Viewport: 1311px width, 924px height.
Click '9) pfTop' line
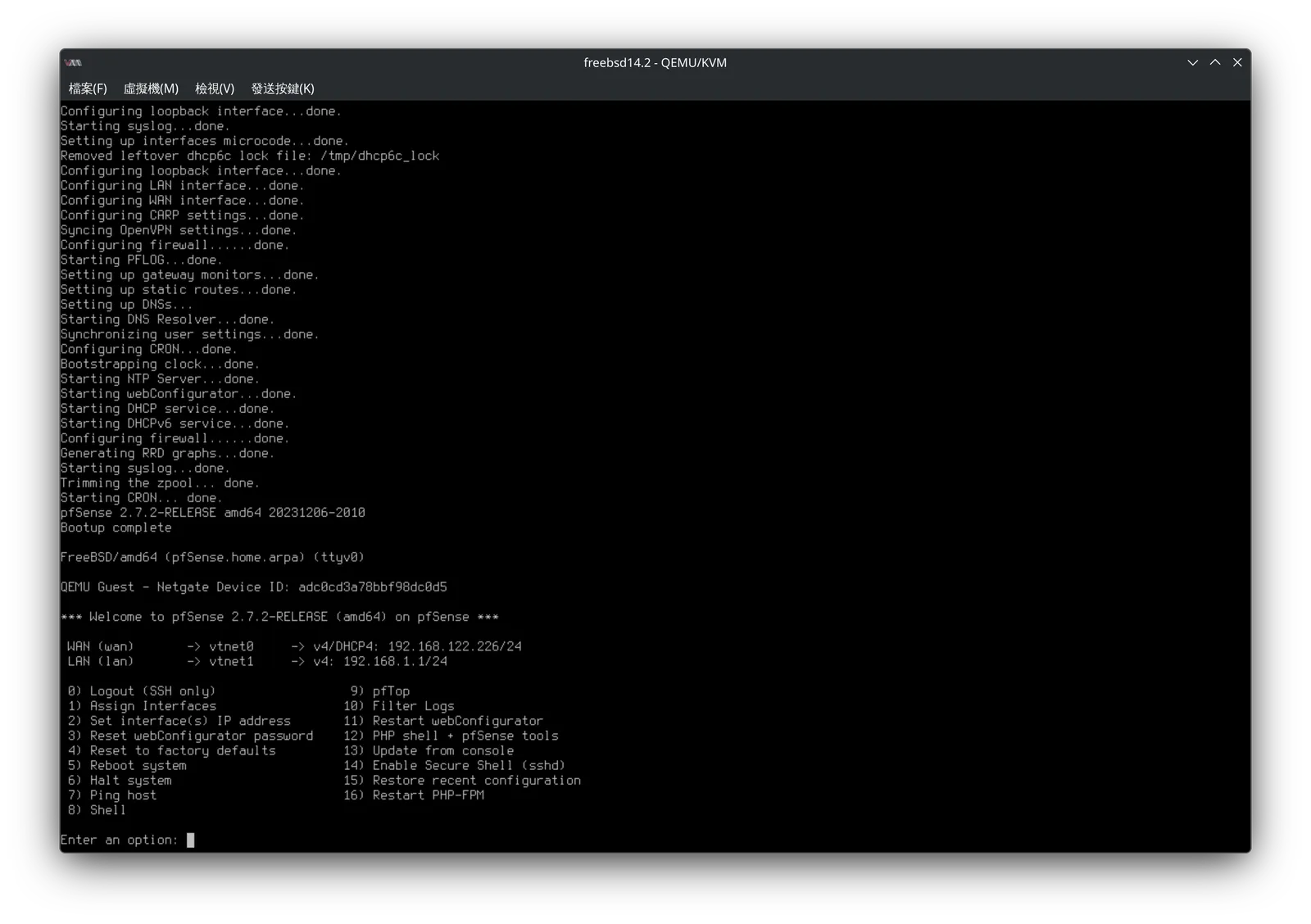coord(380,691)
